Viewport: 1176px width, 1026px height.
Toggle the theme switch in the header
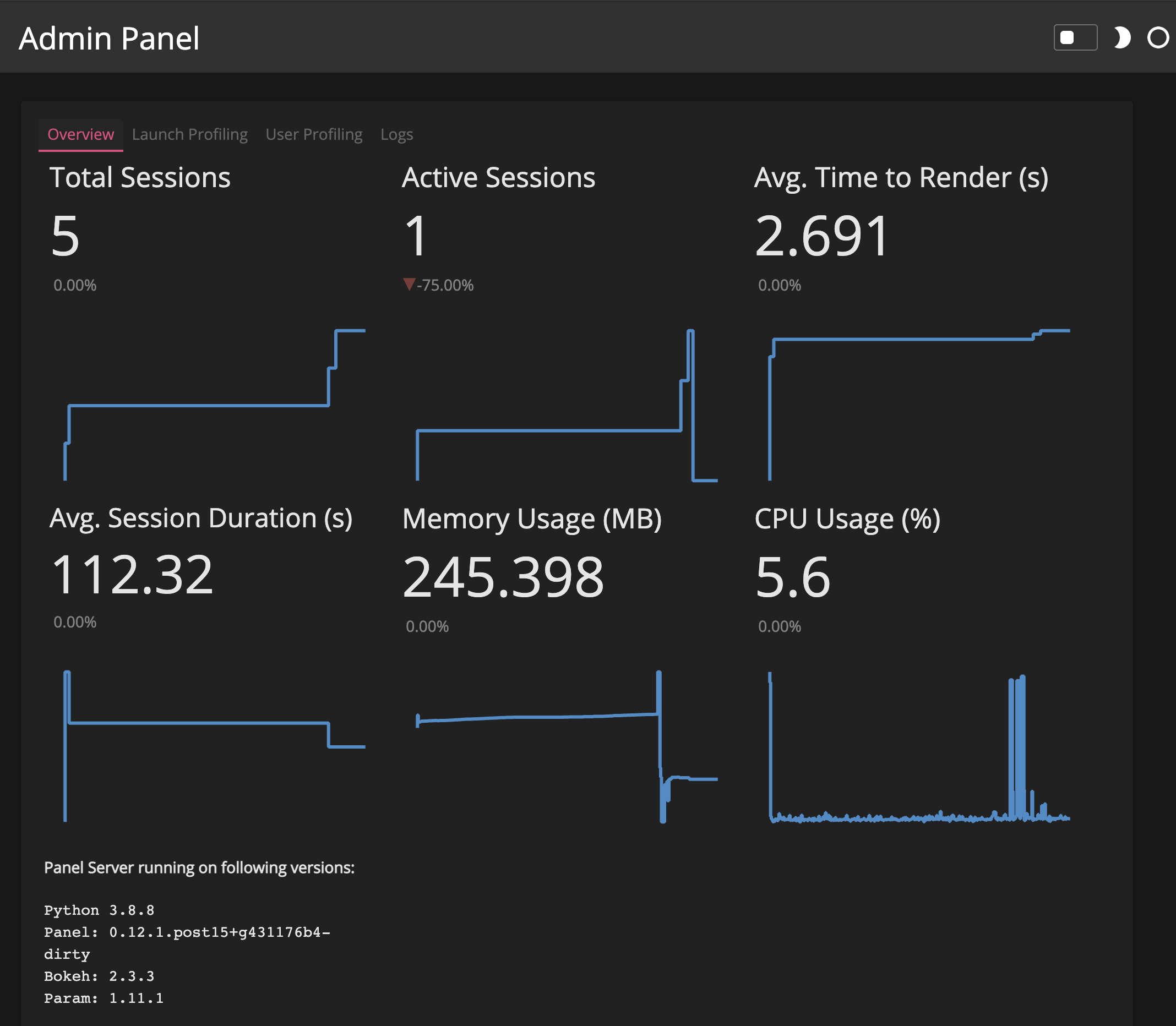1075,38
